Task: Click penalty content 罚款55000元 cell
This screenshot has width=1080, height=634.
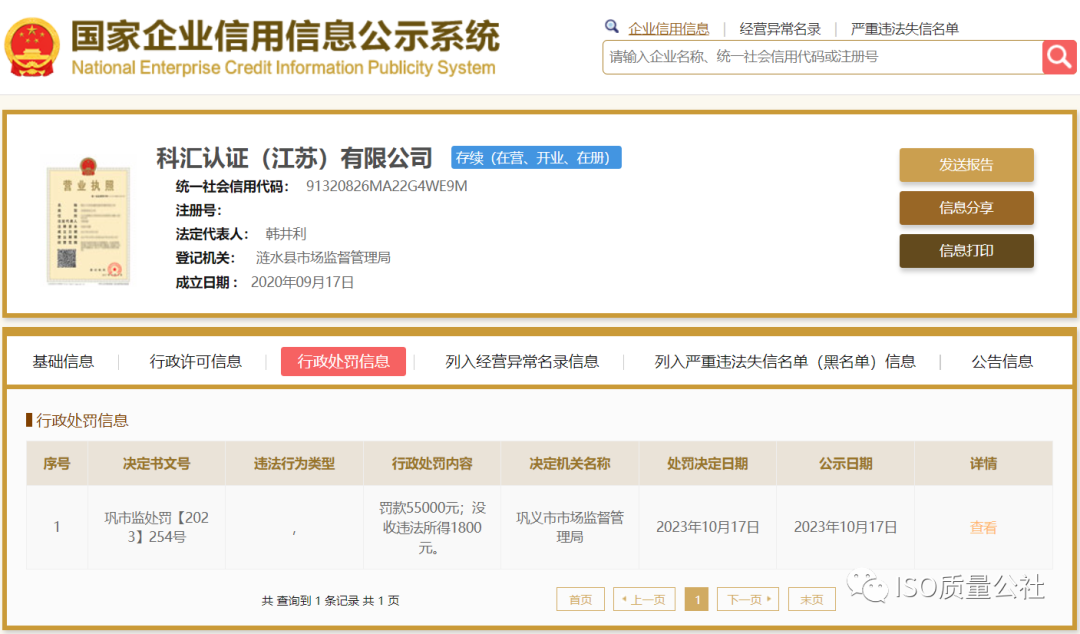Action: pos(432,528)
